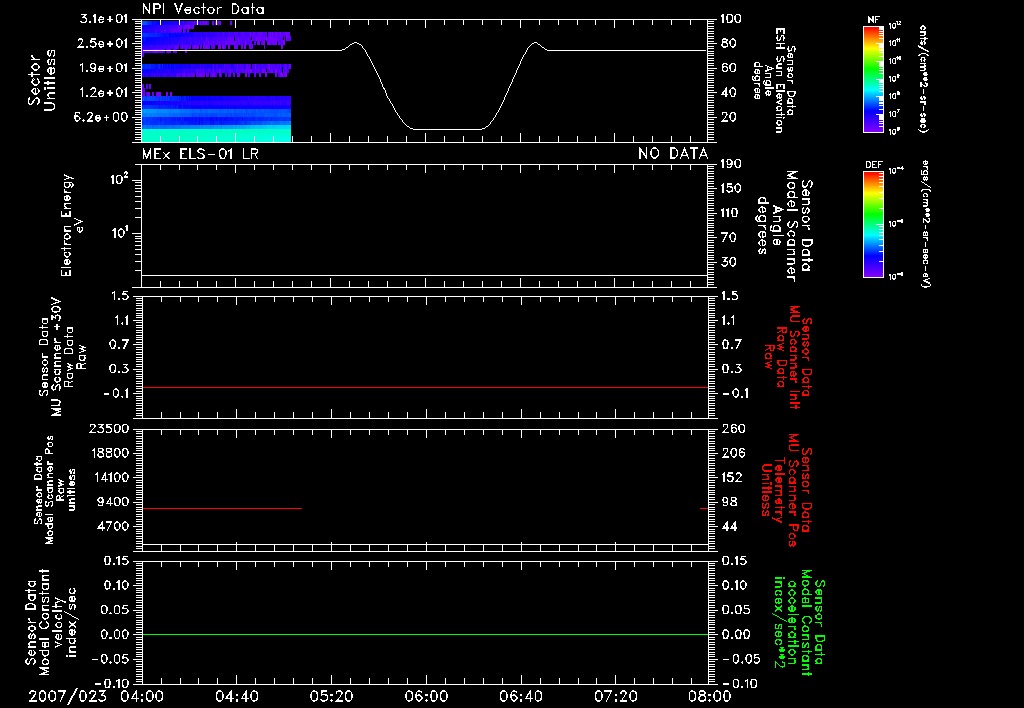Screen dimensions: 1024x708
Task: Click the NF color bar legend
Action: pyautogui.click(x=873, y=79)
